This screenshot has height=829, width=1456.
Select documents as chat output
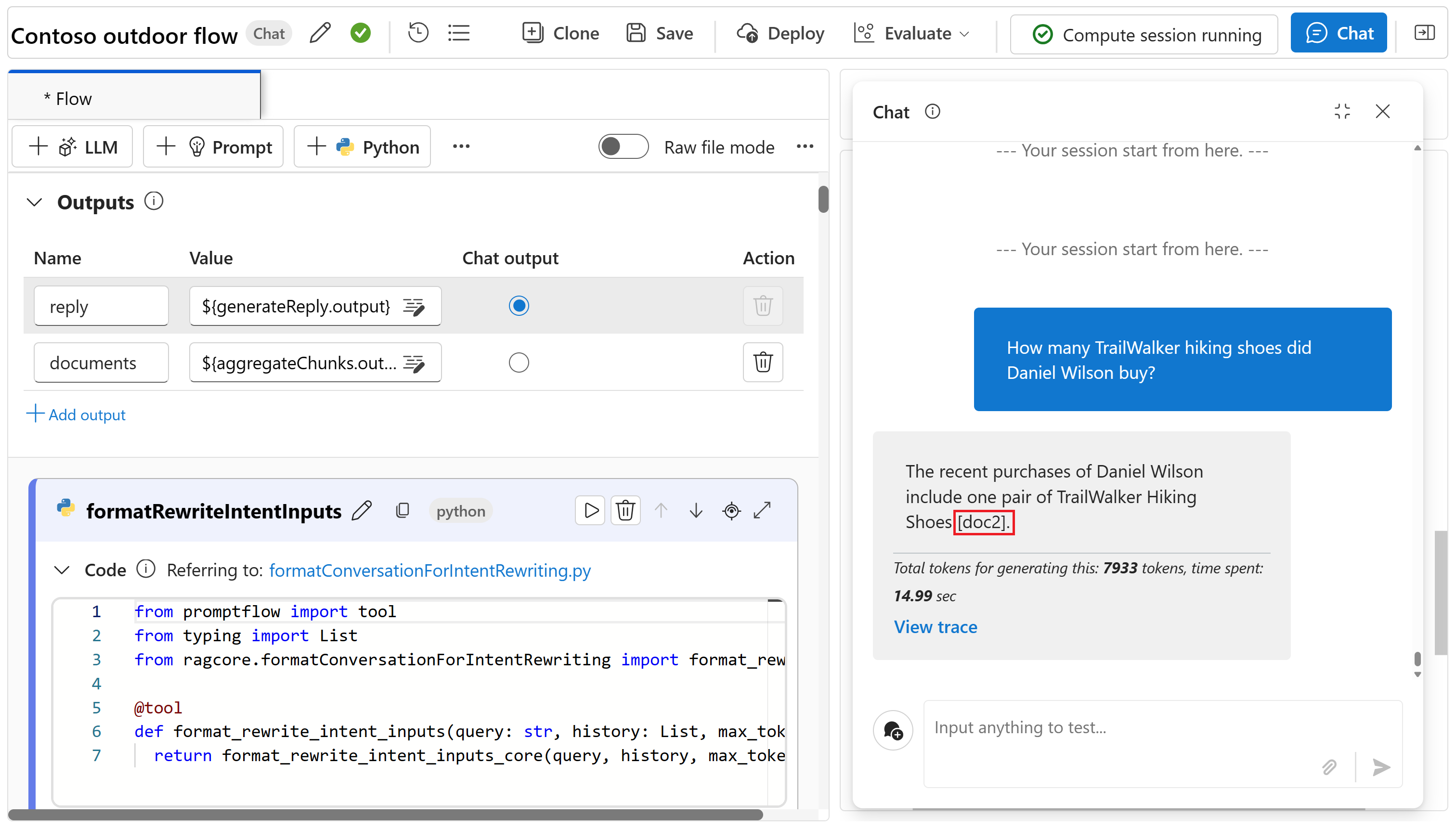[x=519, y=362]
